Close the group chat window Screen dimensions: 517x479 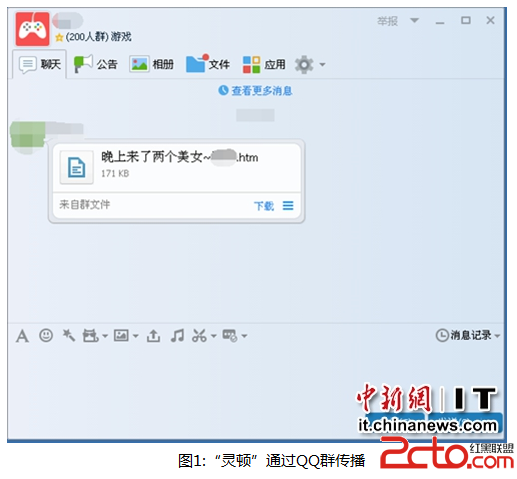coord(490,20)
